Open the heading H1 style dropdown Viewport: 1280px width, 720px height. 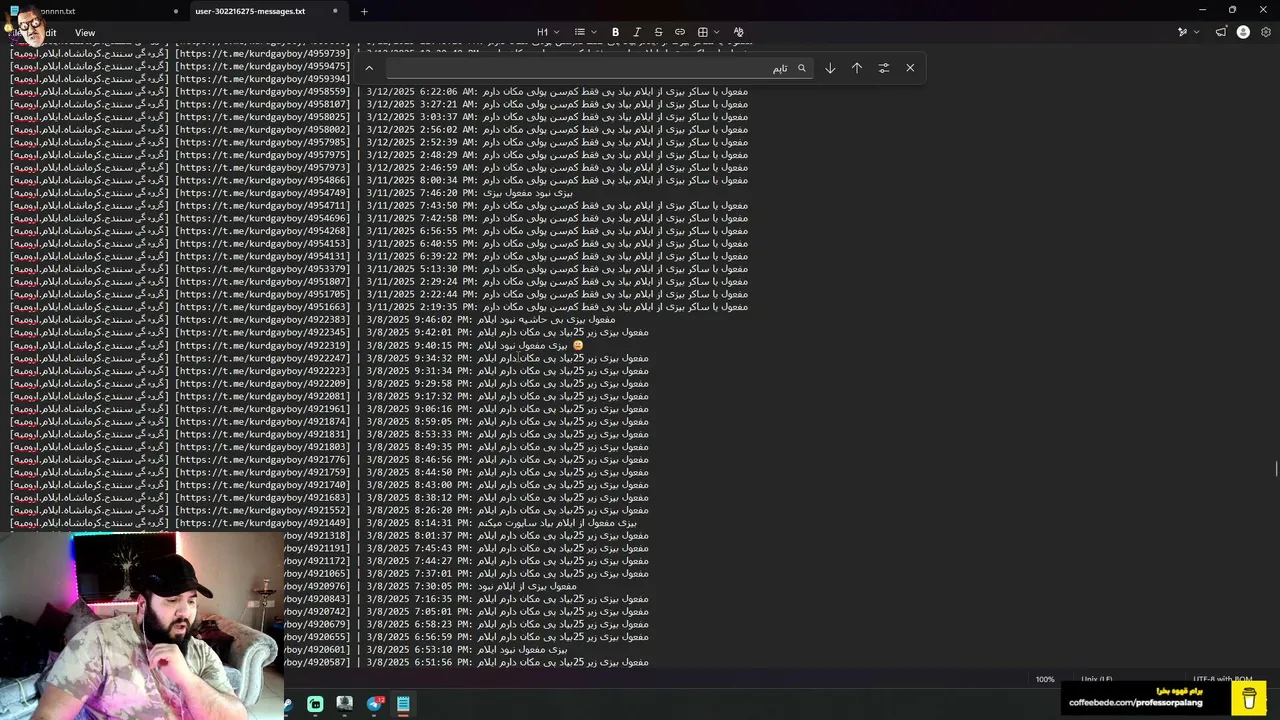(548, 32)
